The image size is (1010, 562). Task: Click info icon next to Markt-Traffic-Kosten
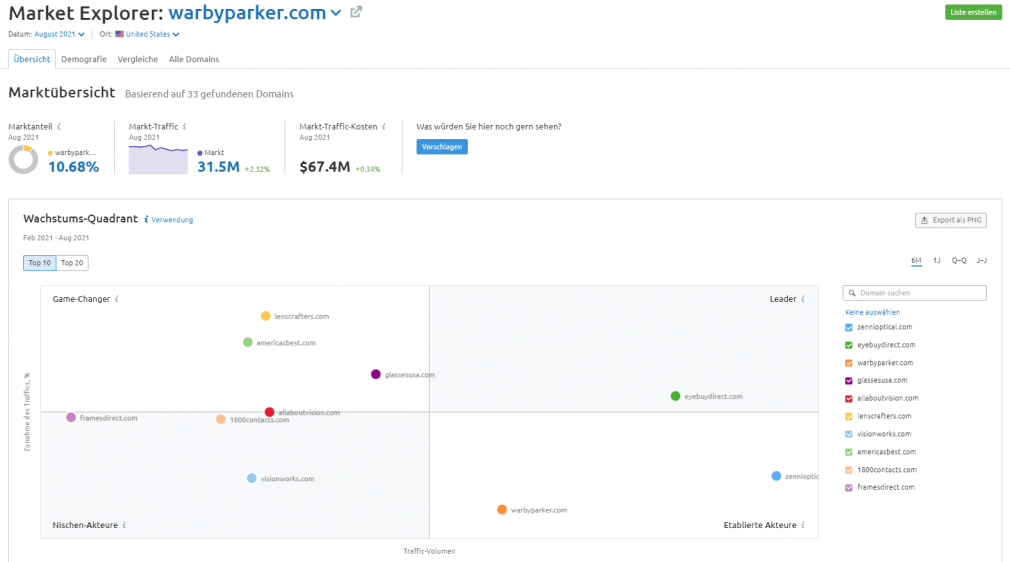(383, 126)
